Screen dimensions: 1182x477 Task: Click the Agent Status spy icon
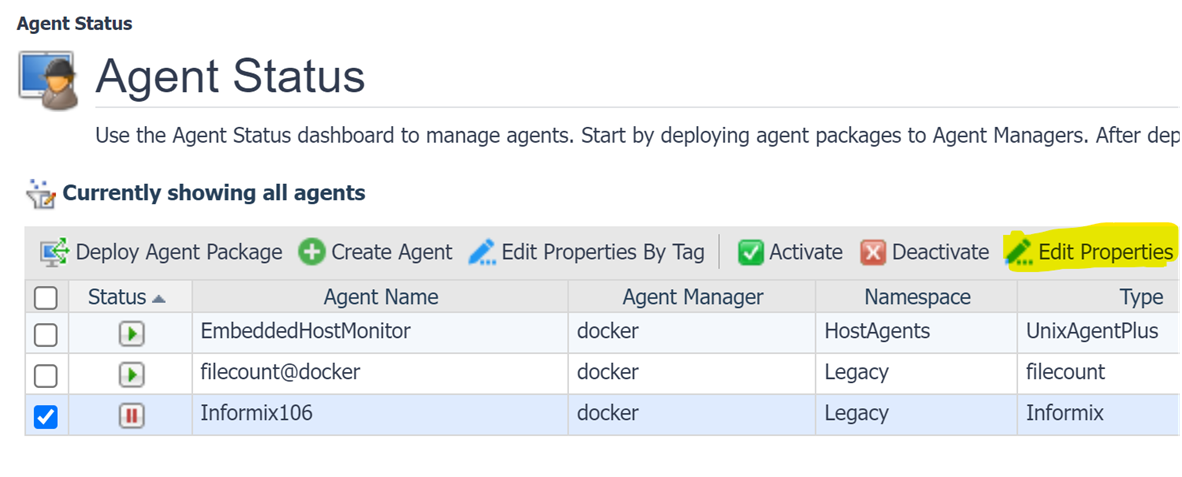click(49, 78)
